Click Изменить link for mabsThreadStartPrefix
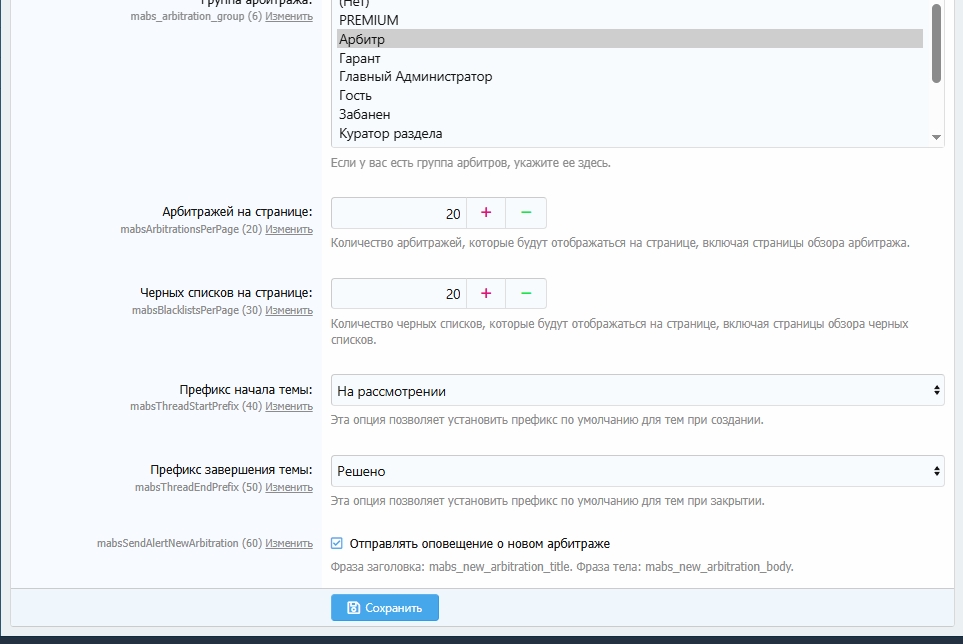 pos(289,406)
